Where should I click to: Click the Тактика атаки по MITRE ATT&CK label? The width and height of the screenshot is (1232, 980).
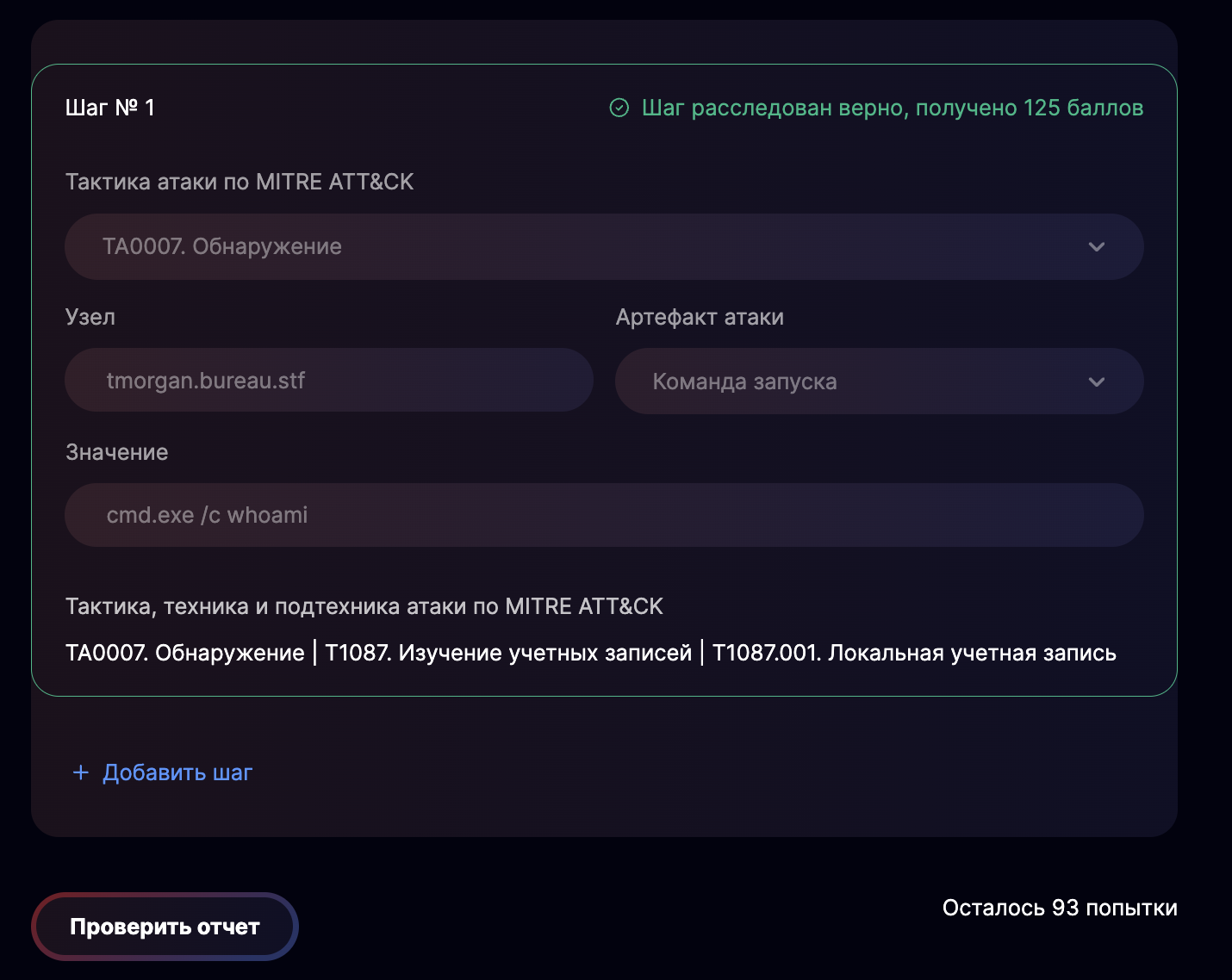(x=240, y=182)
